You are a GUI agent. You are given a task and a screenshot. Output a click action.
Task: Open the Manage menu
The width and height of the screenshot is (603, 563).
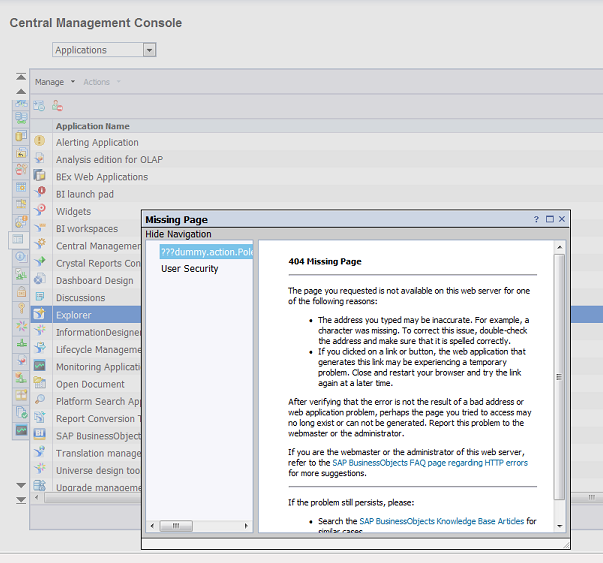click(50, 82)
